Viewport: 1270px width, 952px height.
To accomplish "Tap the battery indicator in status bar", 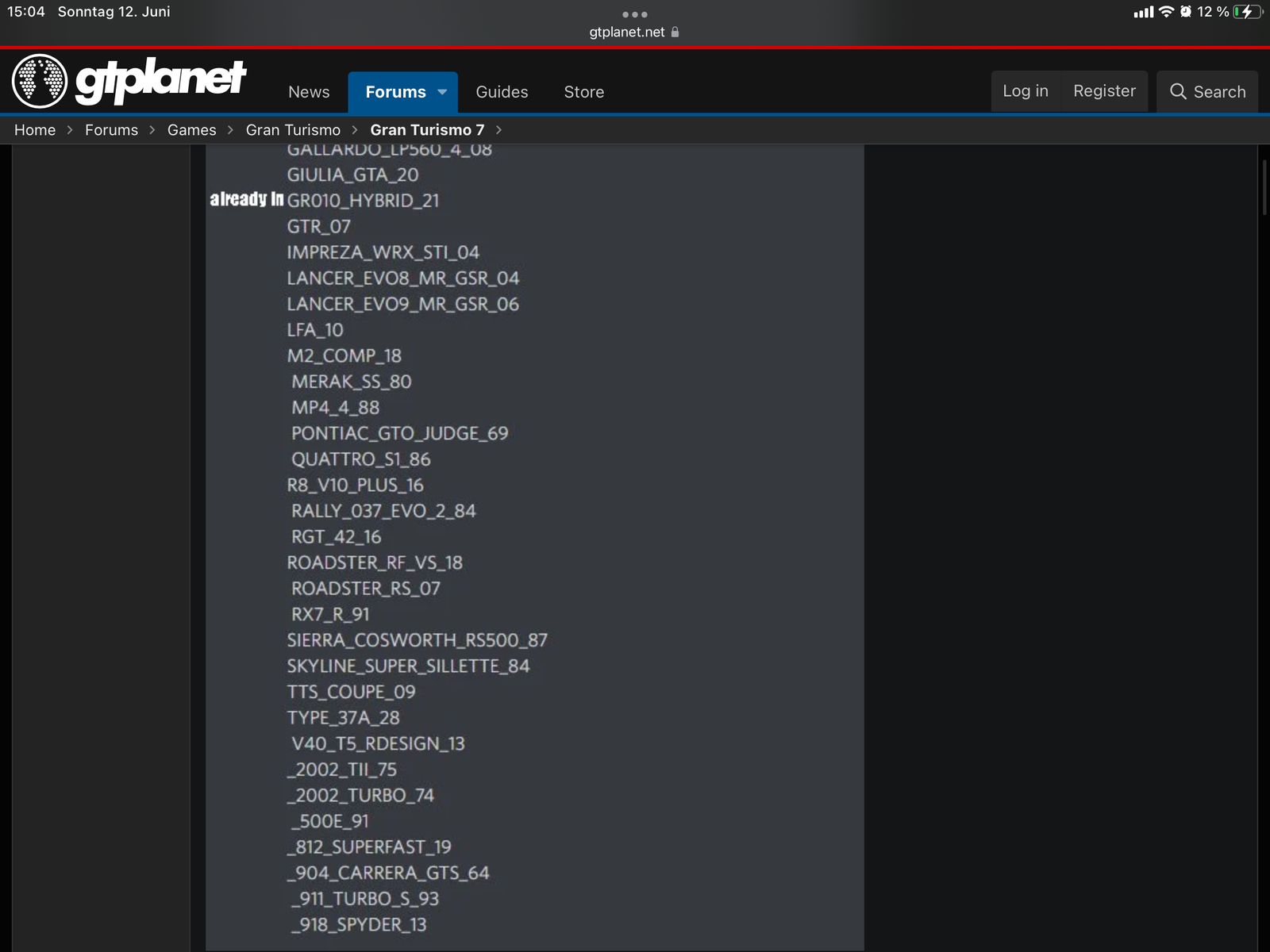I will pos(1247,12).
